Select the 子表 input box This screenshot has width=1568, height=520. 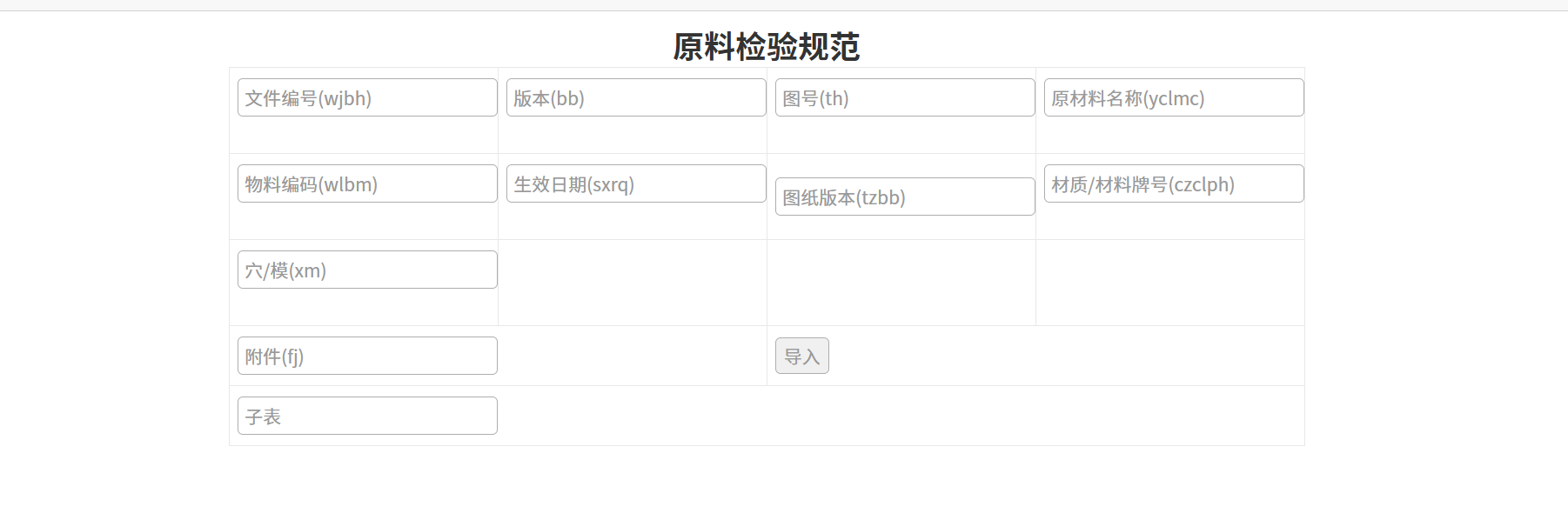click(367, 416)
